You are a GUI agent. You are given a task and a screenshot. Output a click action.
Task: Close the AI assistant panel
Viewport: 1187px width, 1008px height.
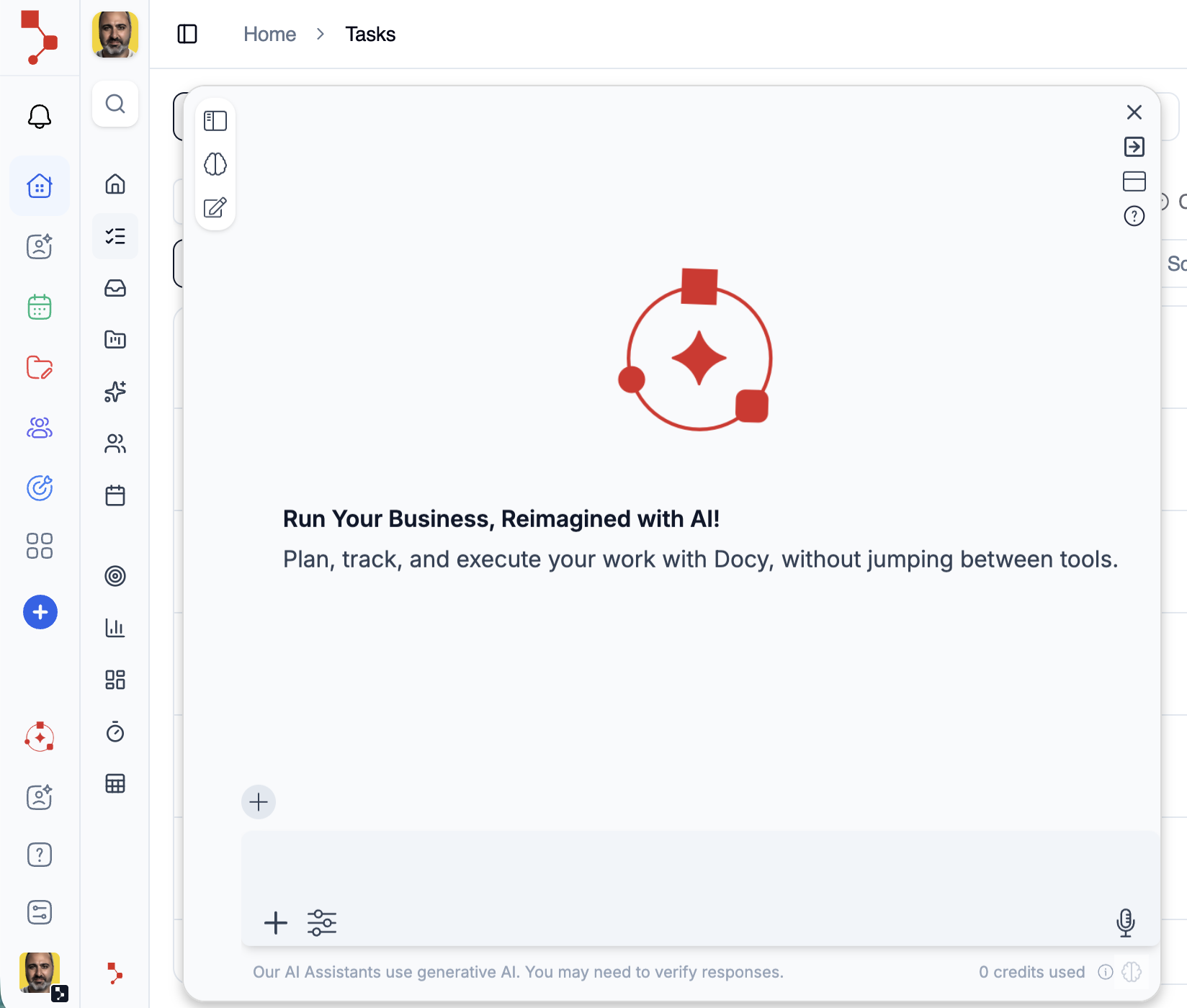coord(1134,112)
